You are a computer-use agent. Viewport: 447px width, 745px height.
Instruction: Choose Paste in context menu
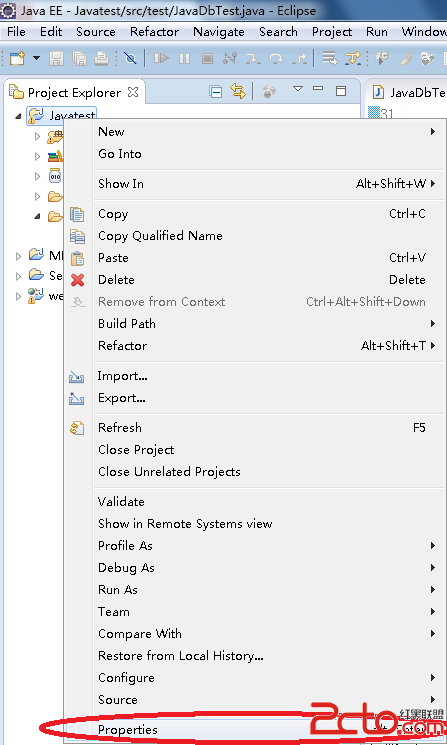pyautogui.click(x=254, y=258)
